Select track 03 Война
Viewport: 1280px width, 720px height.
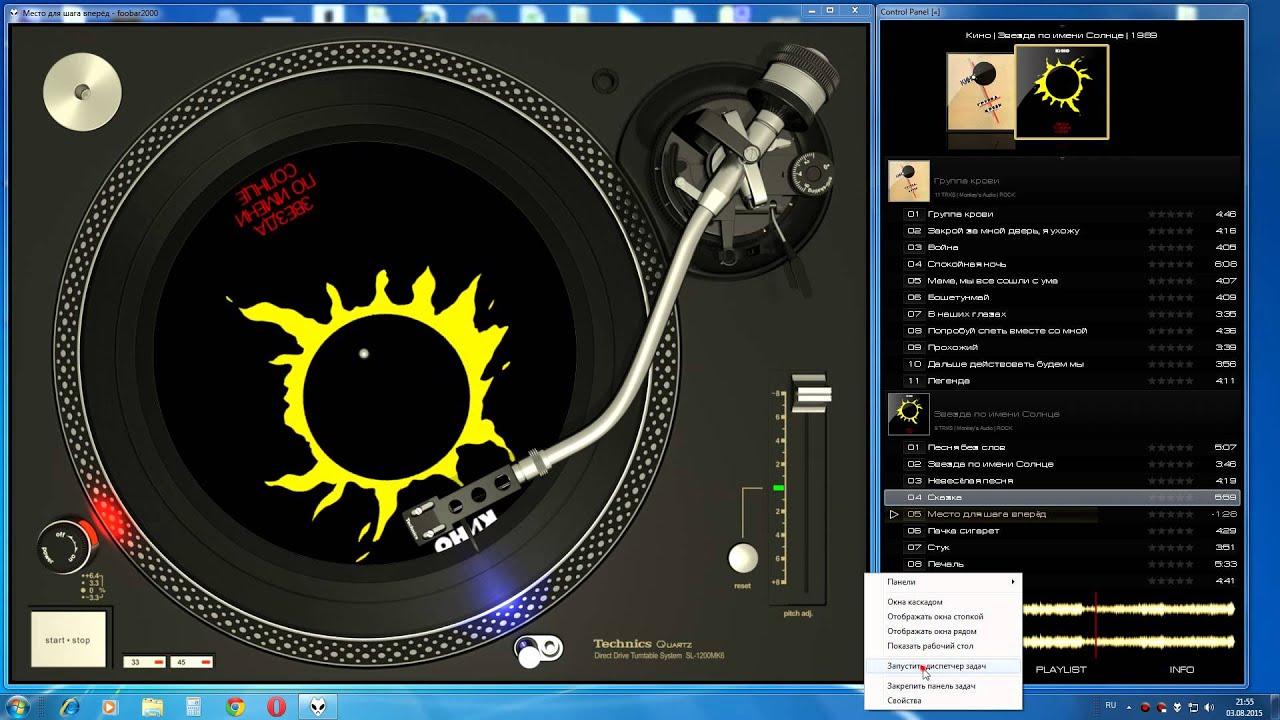click(x=1063, y=247)
